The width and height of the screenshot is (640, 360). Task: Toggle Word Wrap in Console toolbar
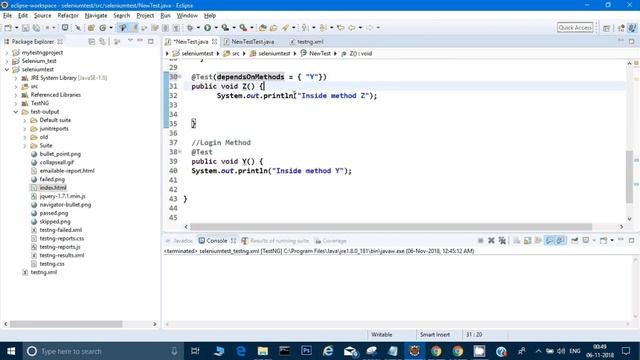click(538, 240)
